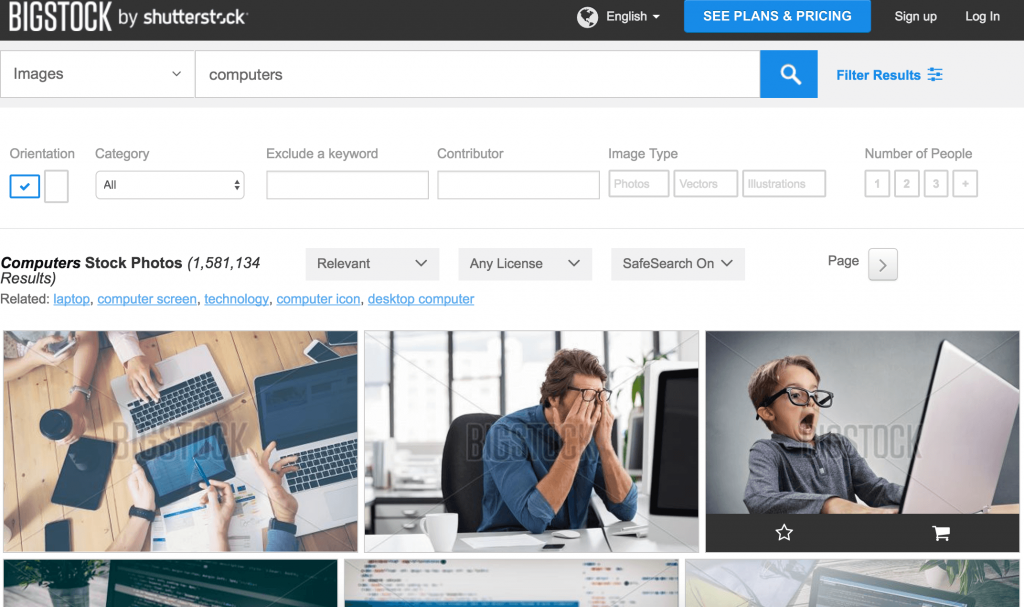Favorite the surprised boy photo with the star
Screen dimensions: 1024x607
pyautogui.click(x=784, y=533)
